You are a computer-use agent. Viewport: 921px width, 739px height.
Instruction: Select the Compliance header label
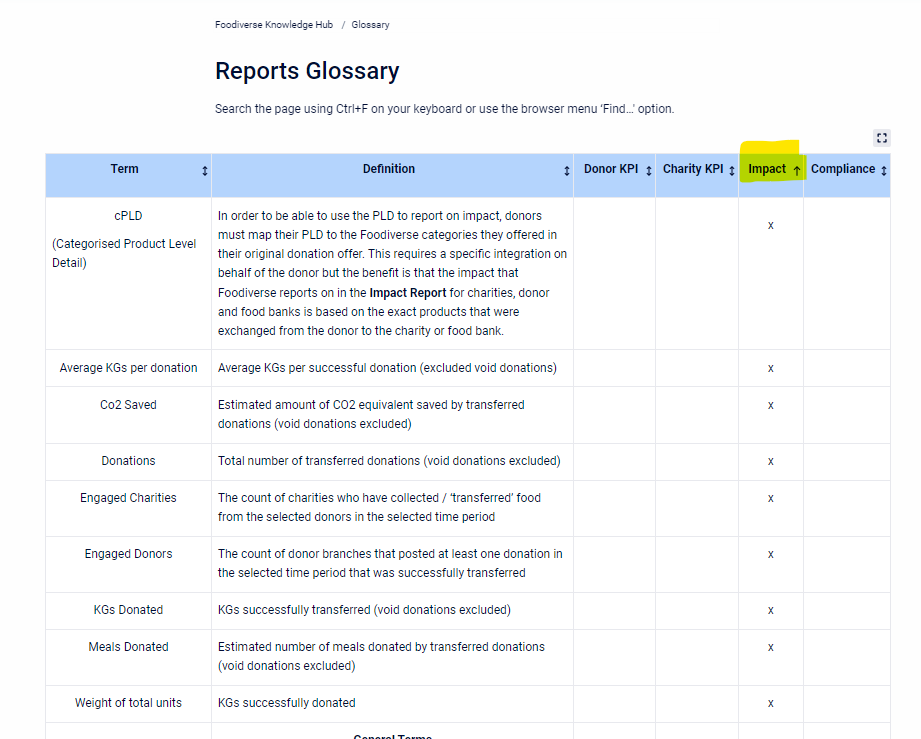coord(843,169)
